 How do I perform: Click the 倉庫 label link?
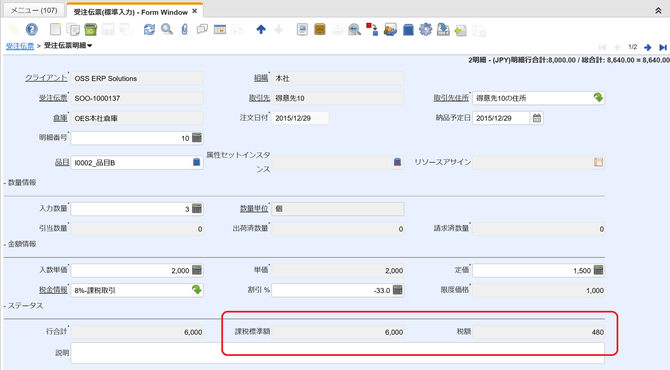[x=60, y=118]
